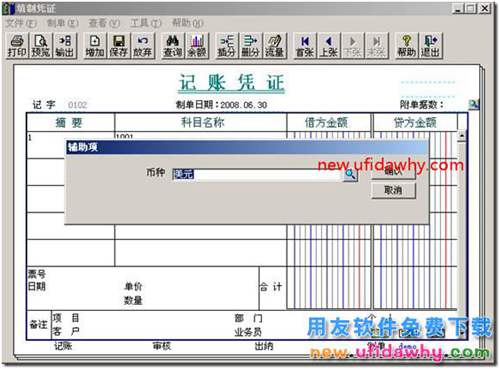The height and width of the screenshot is (369, 500).
Task: Click scroll up arrow of voucher grid
Action: (462, 136)
